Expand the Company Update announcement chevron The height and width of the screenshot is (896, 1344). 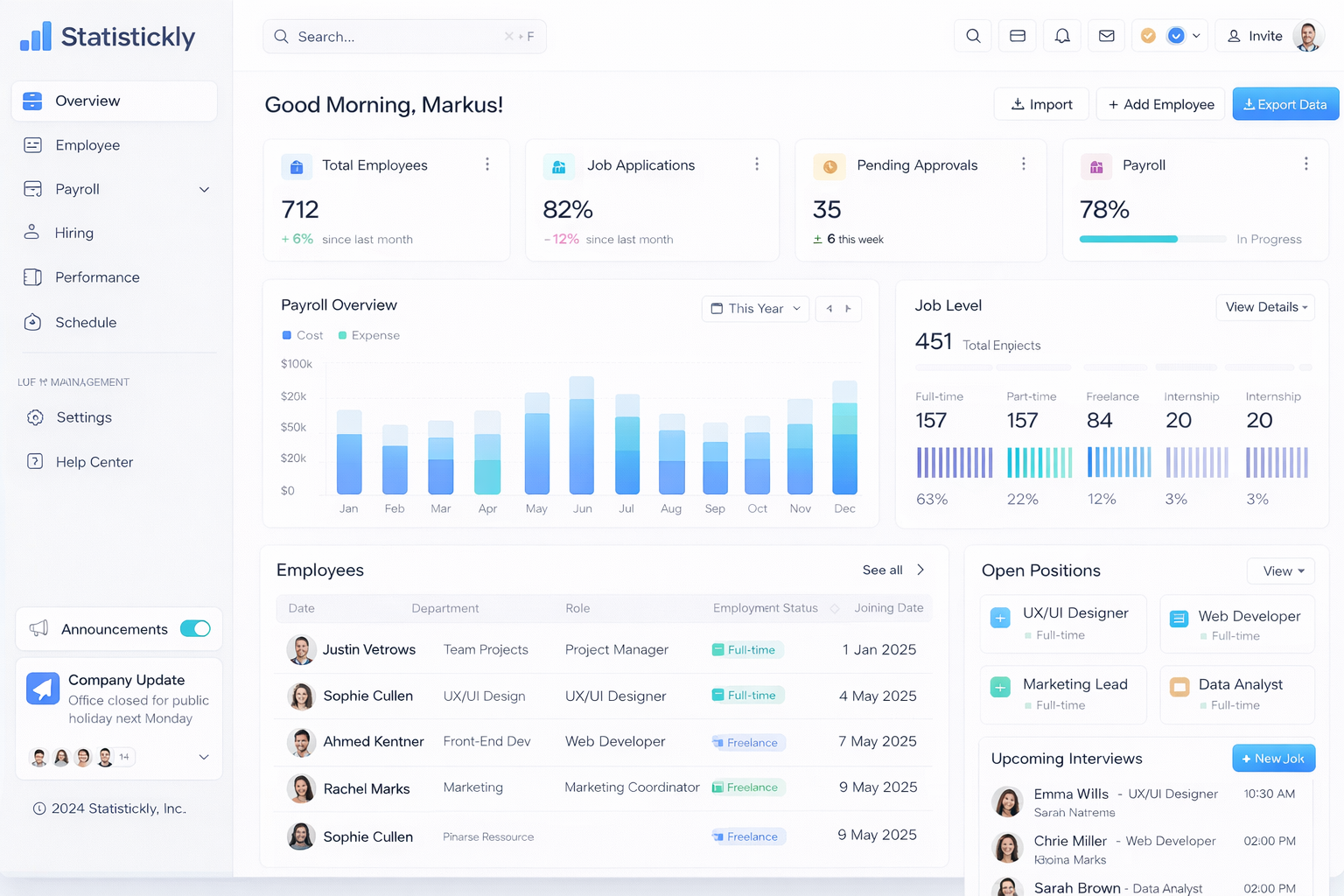tap(204, 757)
